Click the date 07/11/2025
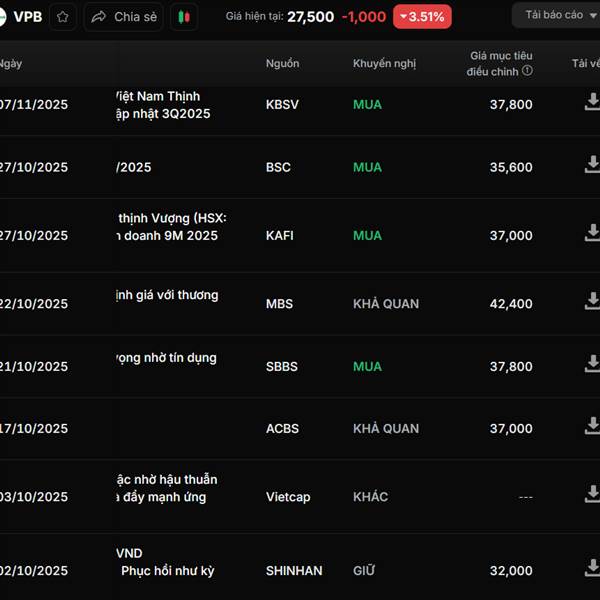600x600 pixels. tap(34, 104)
